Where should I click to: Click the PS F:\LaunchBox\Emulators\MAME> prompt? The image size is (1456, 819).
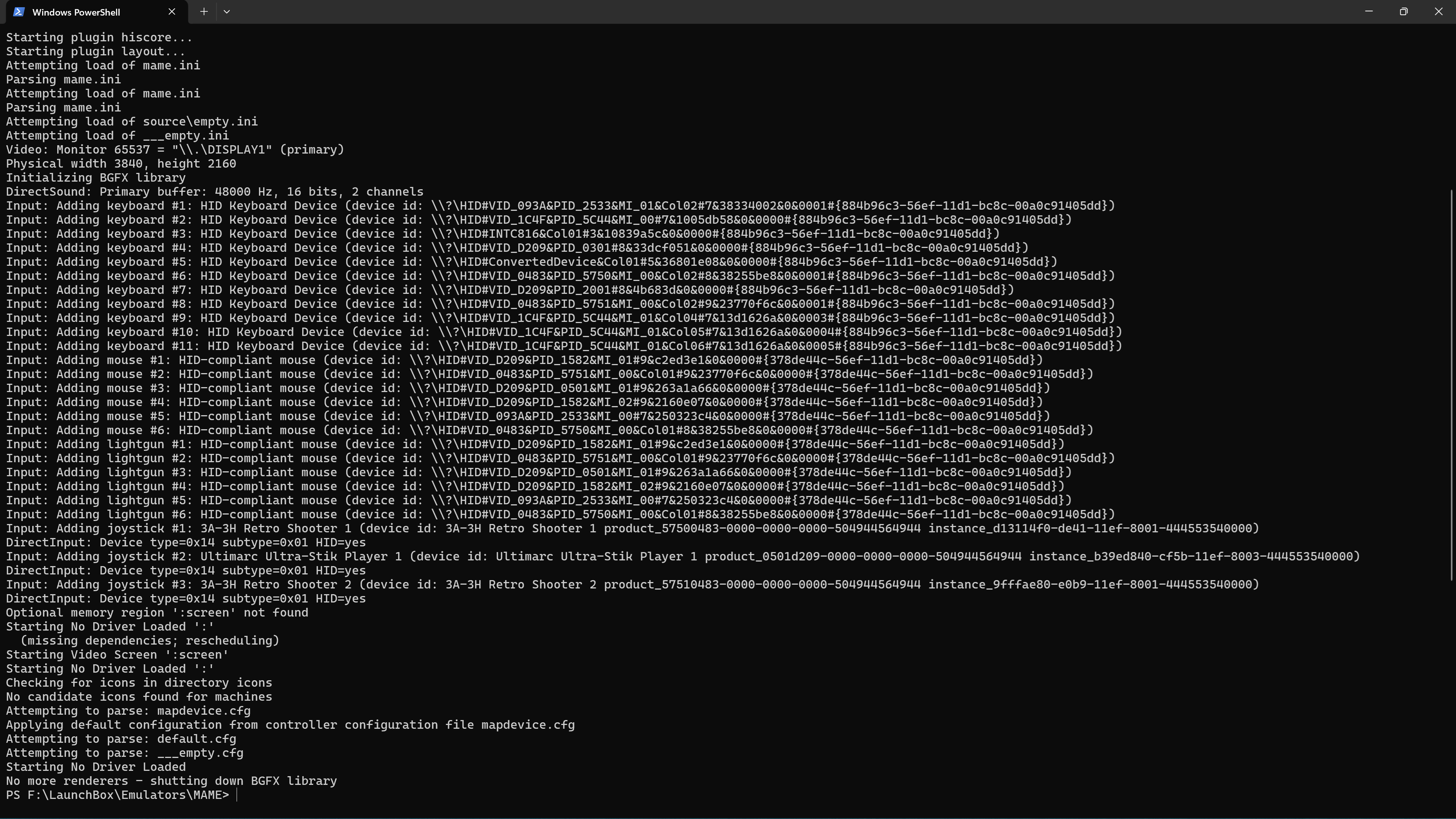pos(118,795)
